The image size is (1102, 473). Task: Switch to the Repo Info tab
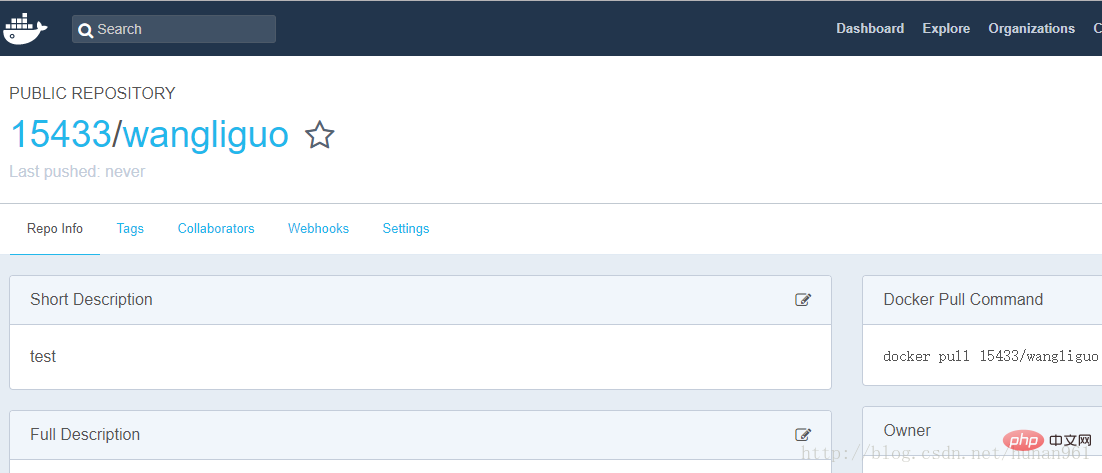click(x=55, y=229)
